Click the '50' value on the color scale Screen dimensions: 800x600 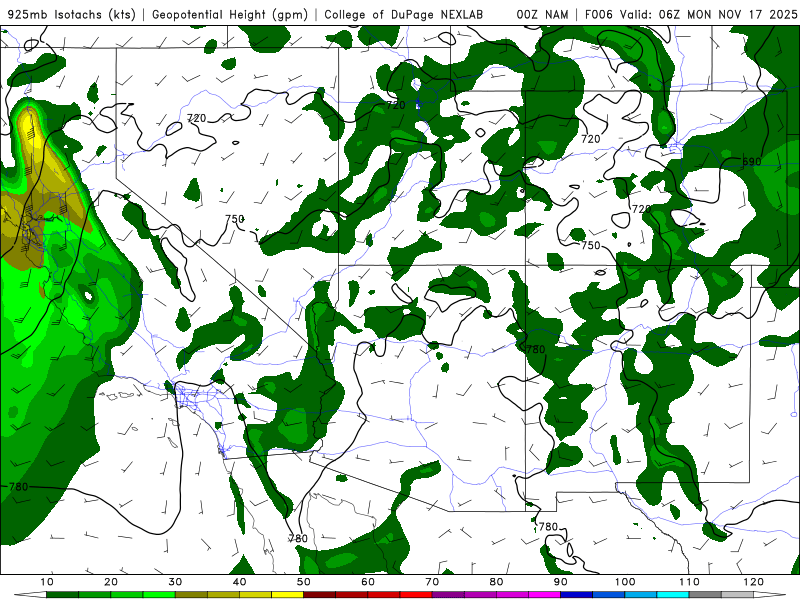click(304, 582)
